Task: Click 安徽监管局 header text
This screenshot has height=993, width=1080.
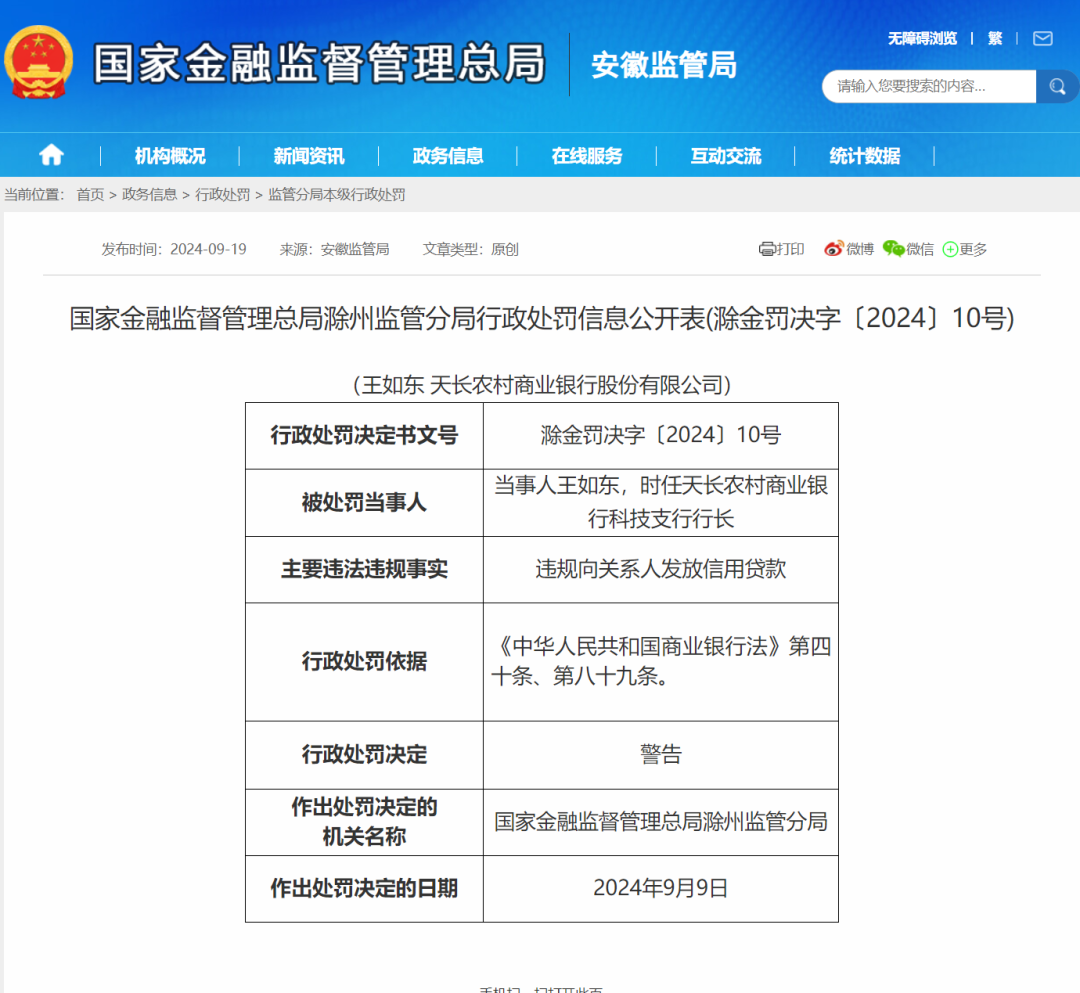Action: point(664,65)
